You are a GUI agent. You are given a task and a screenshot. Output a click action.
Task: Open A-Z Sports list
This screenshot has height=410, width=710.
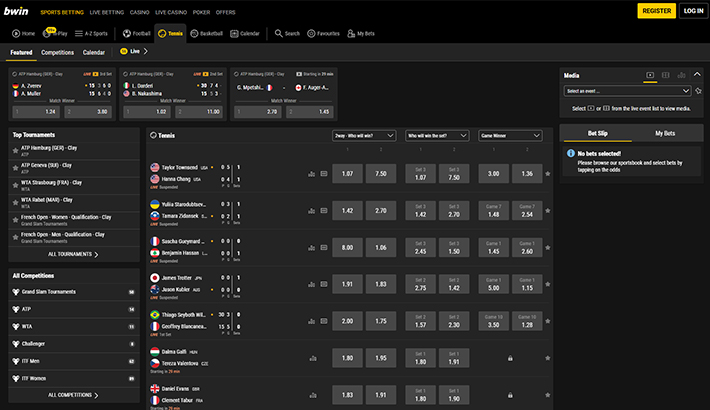click(91, 34)
